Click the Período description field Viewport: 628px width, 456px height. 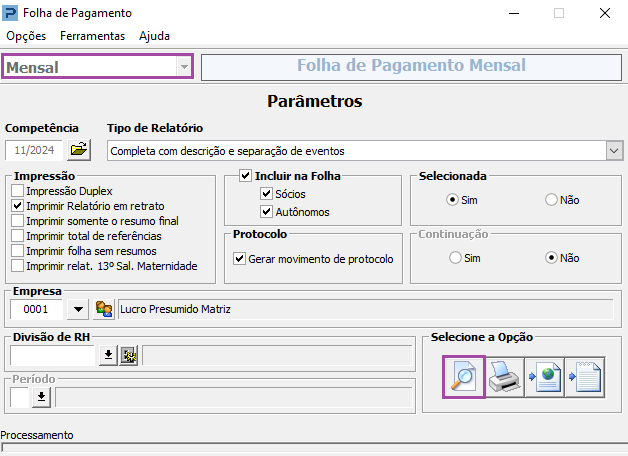[x=234, y=397]
